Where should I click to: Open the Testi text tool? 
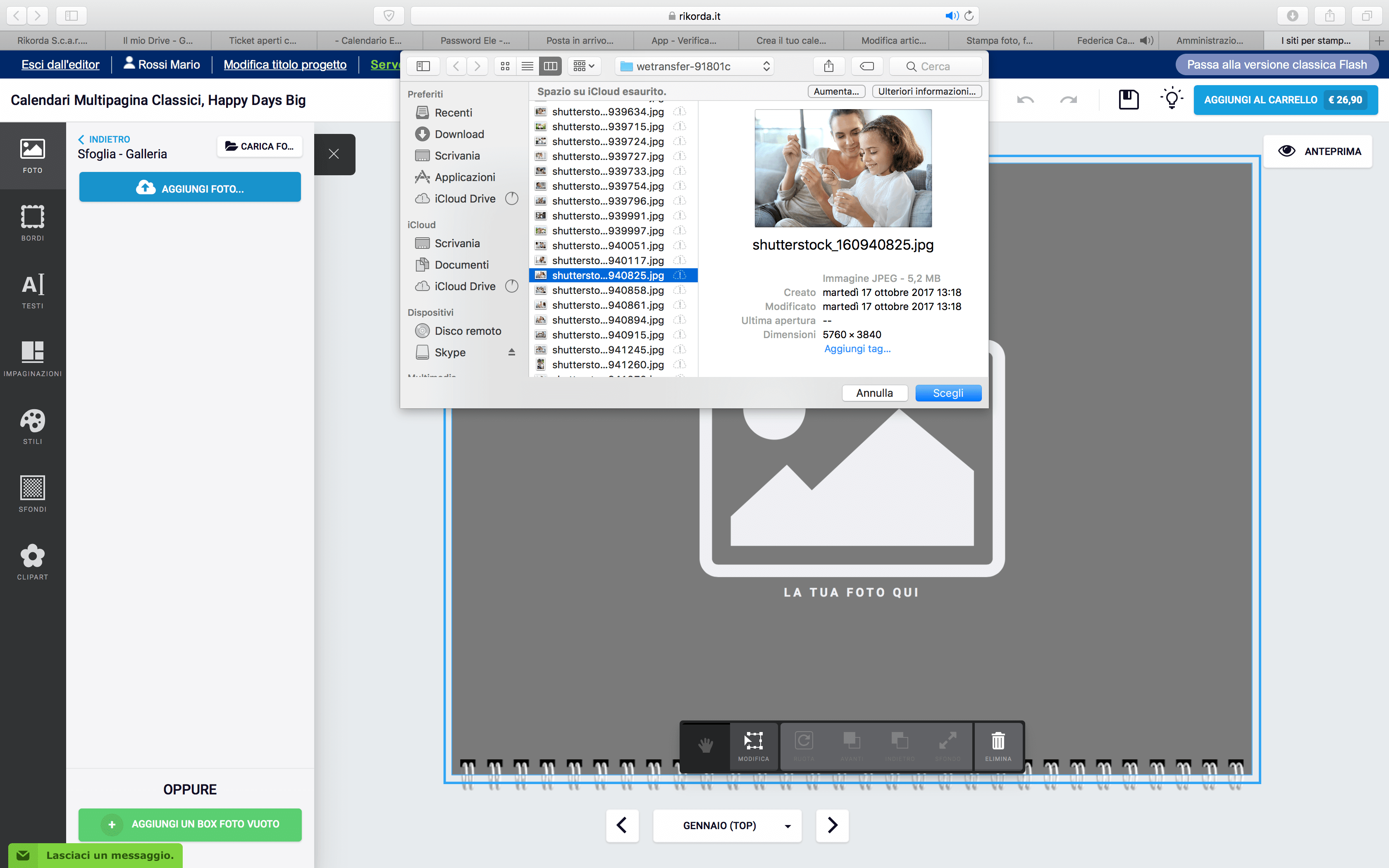pos(33,291)
